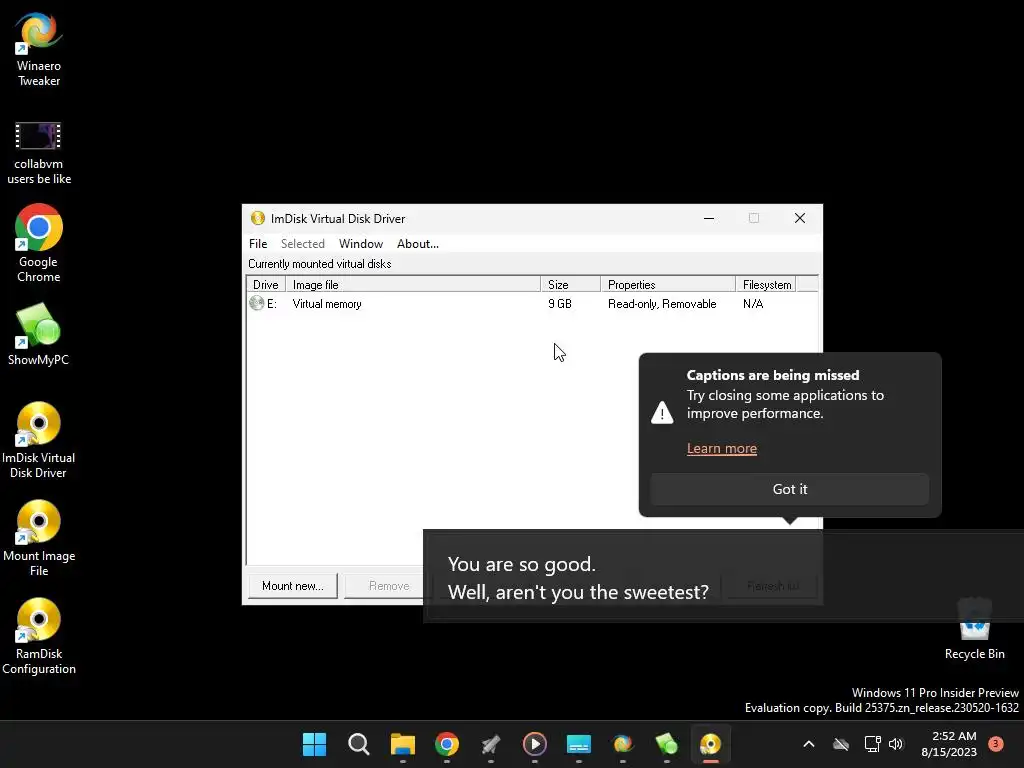Open the media player taskbar icon
This screenshot has width=1024, height=768.
[x=535, y=744]
